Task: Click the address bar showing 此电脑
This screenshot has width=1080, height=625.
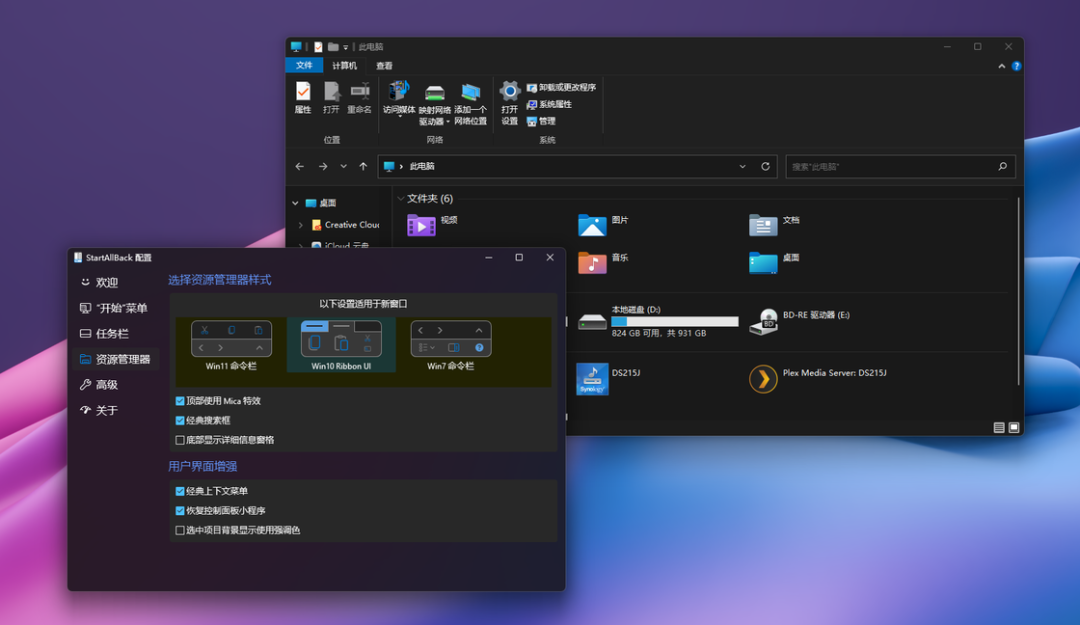Action: (577, 166)
